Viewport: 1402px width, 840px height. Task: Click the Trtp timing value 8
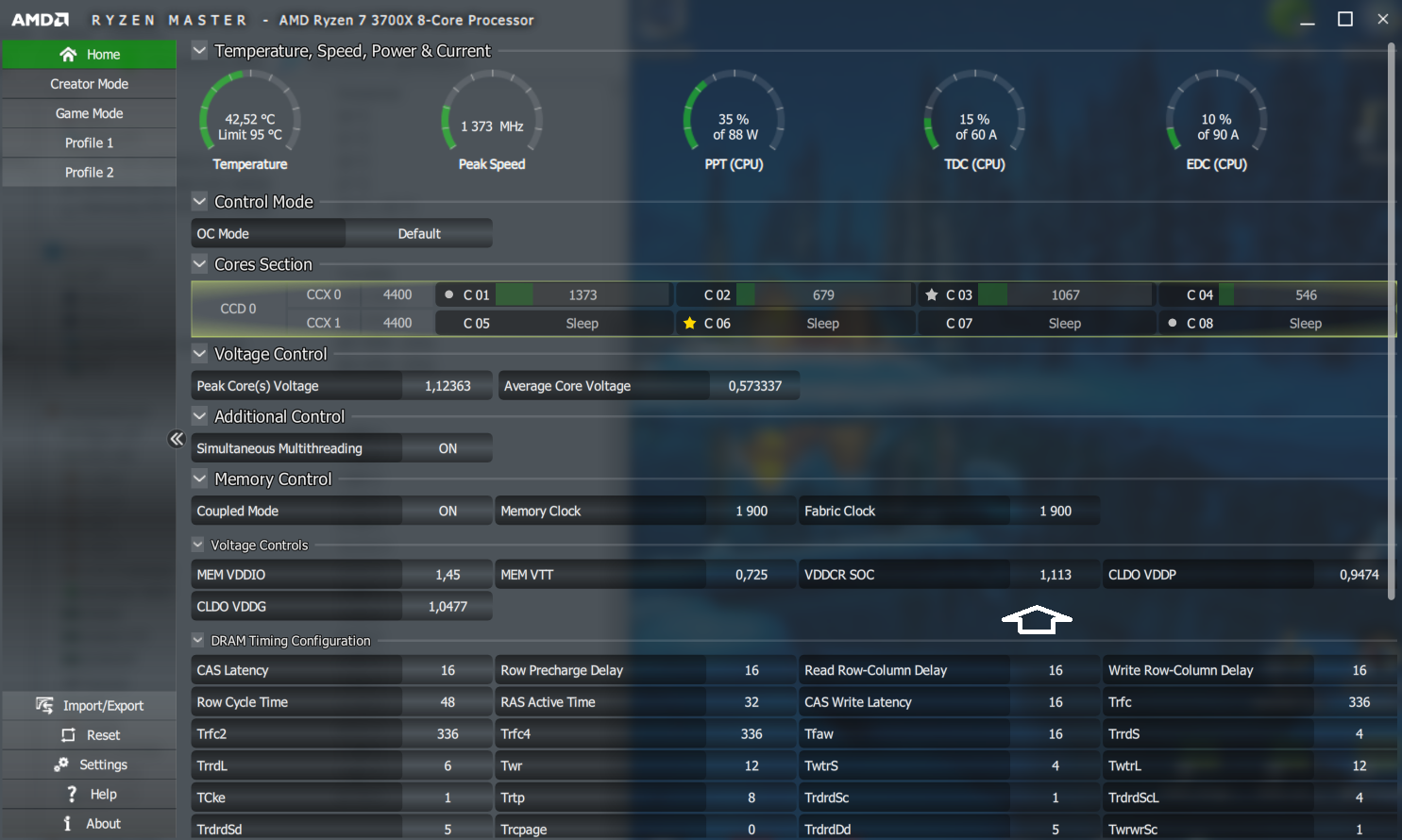(x=752, y=798)
